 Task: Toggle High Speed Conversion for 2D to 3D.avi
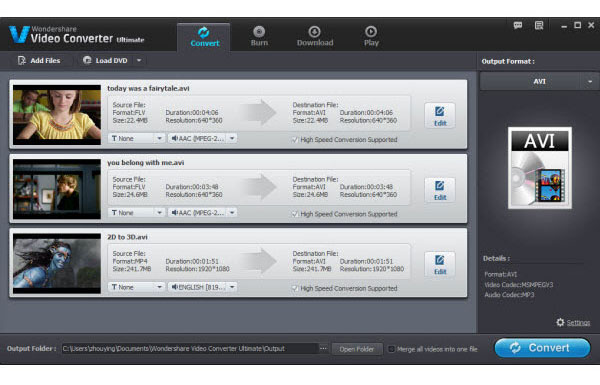point(295,288)
